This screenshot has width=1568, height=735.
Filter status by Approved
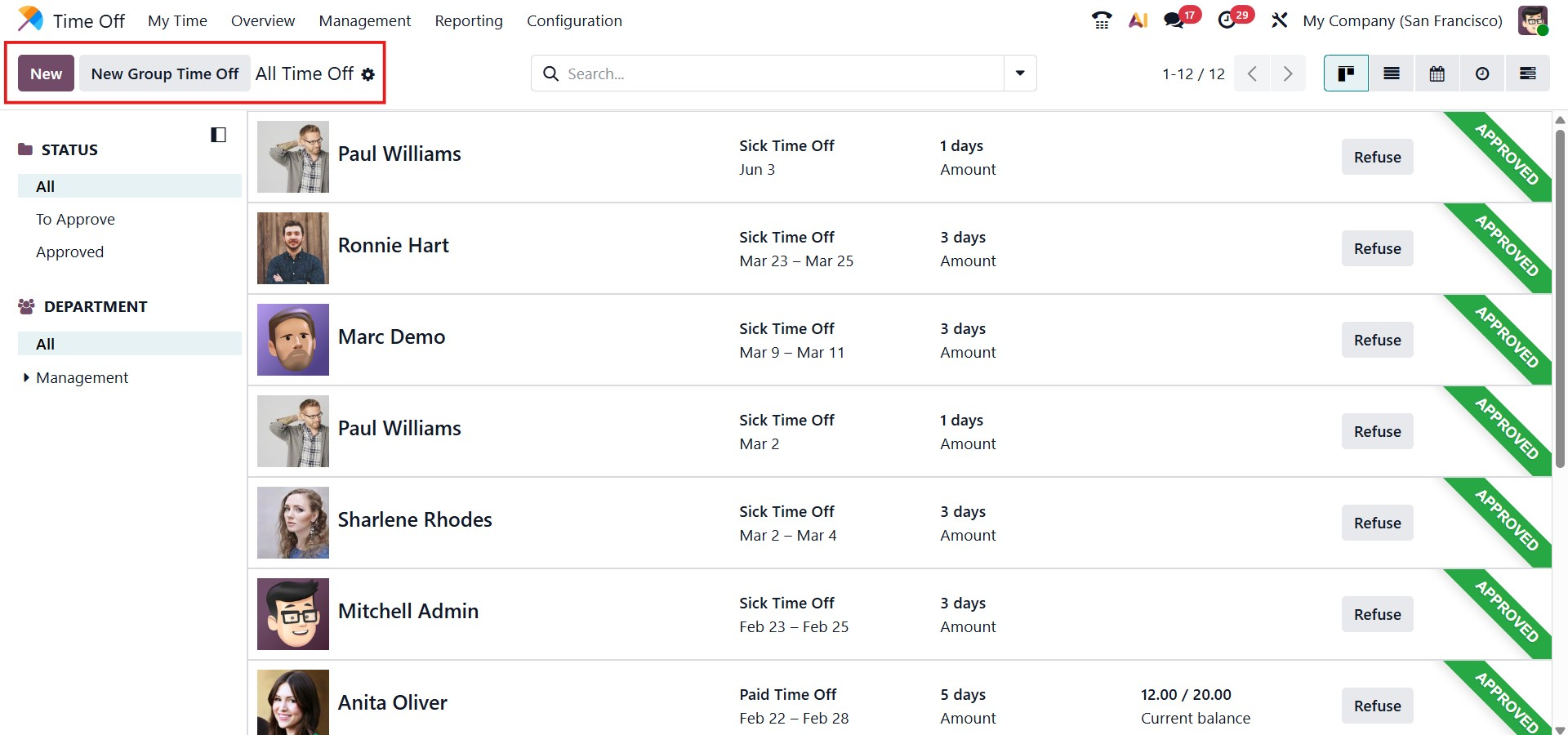(69, 252)
